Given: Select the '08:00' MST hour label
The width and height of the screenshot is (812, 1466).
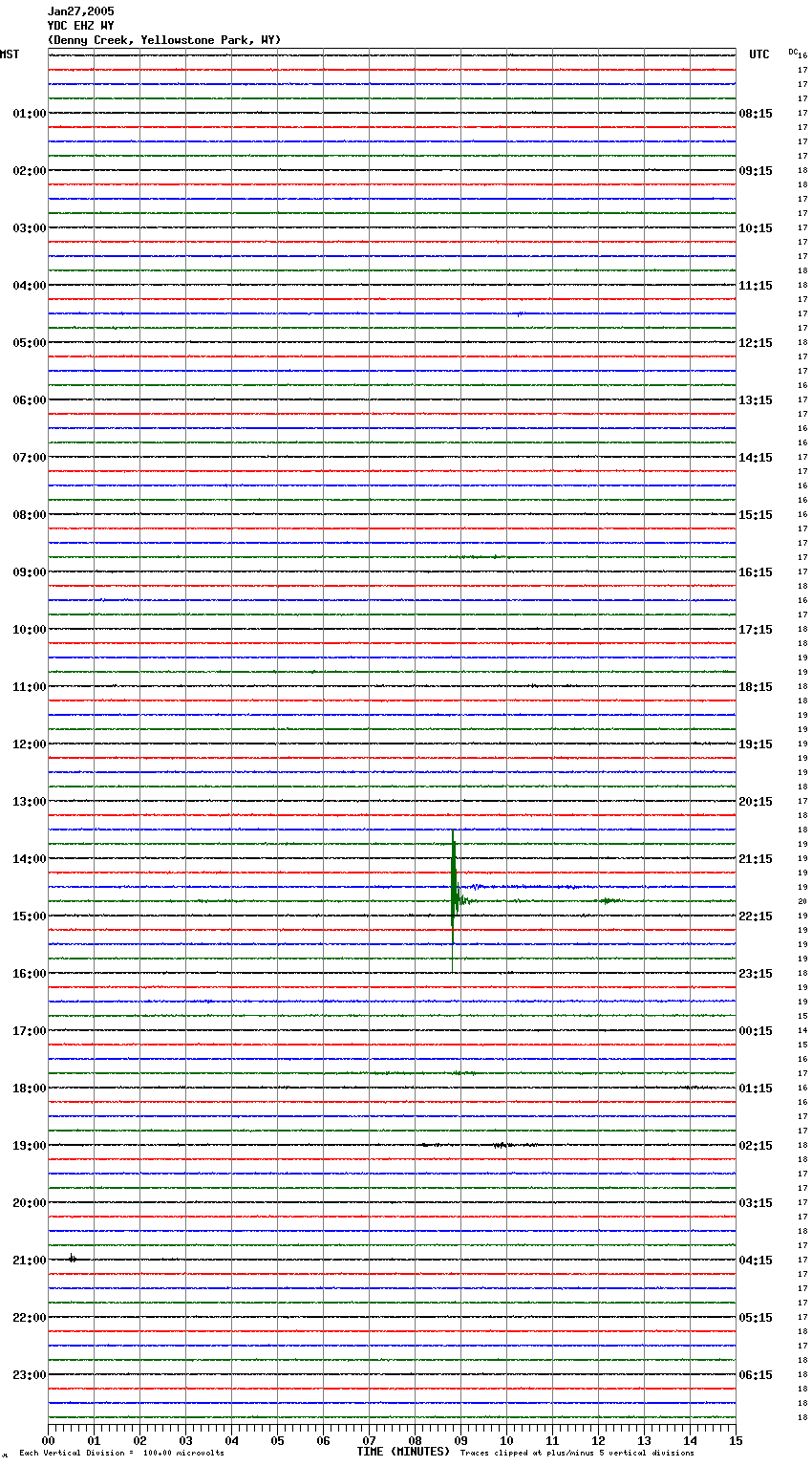Looking at the screenshot, I should [30, 515].
